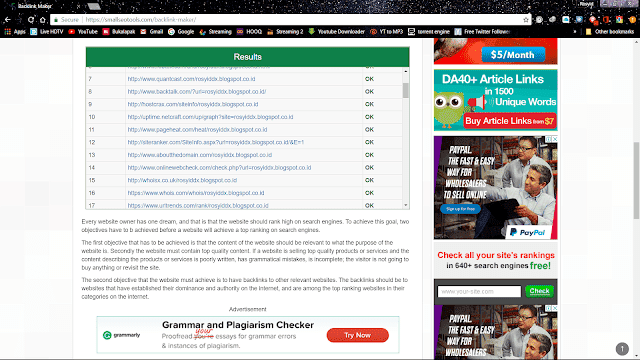Open the www.whois.com result link
The width and height of the screenshot is (640, 360).
(196, 193)
